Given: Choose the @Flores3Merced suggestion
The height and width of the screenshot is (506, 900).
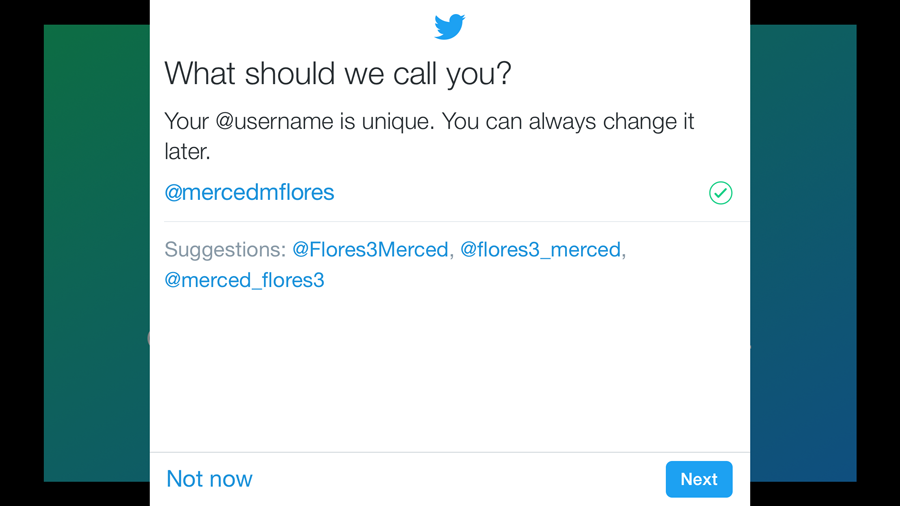Looking at the screenshot, I should [370, 250].
